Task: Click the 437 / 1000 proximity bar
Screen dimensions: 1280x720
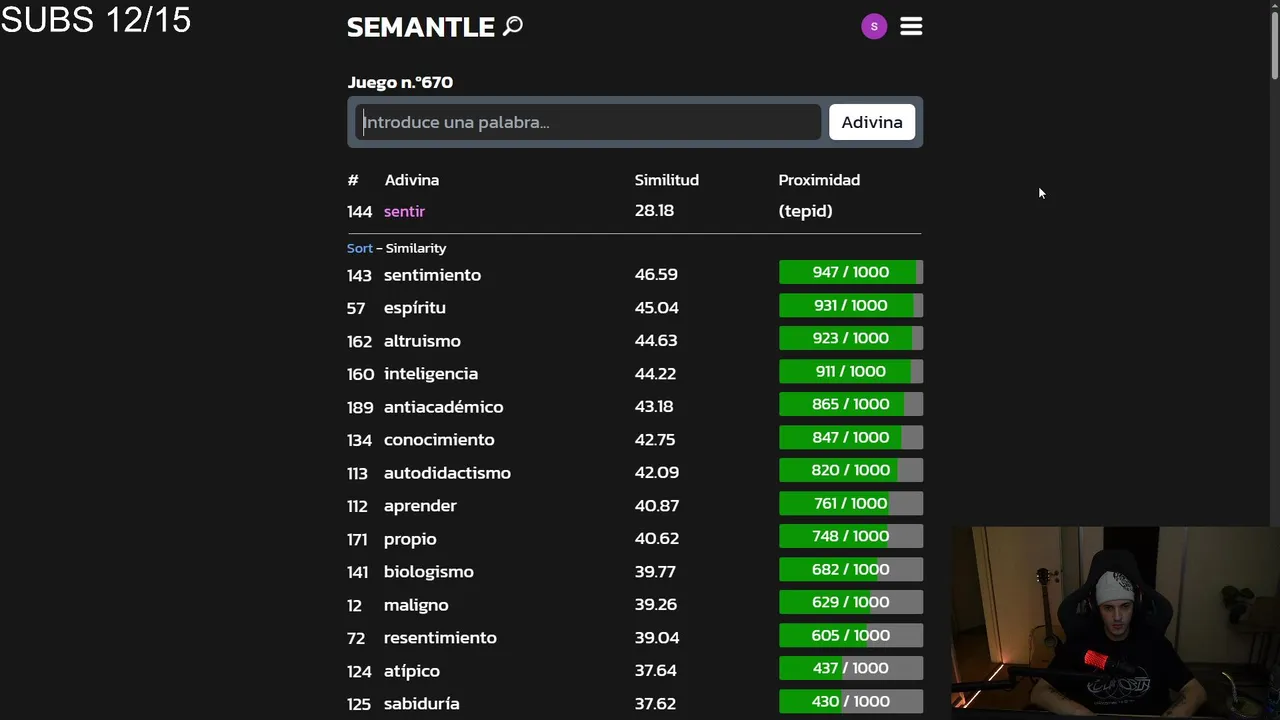Action: click(x=850, y=668)
